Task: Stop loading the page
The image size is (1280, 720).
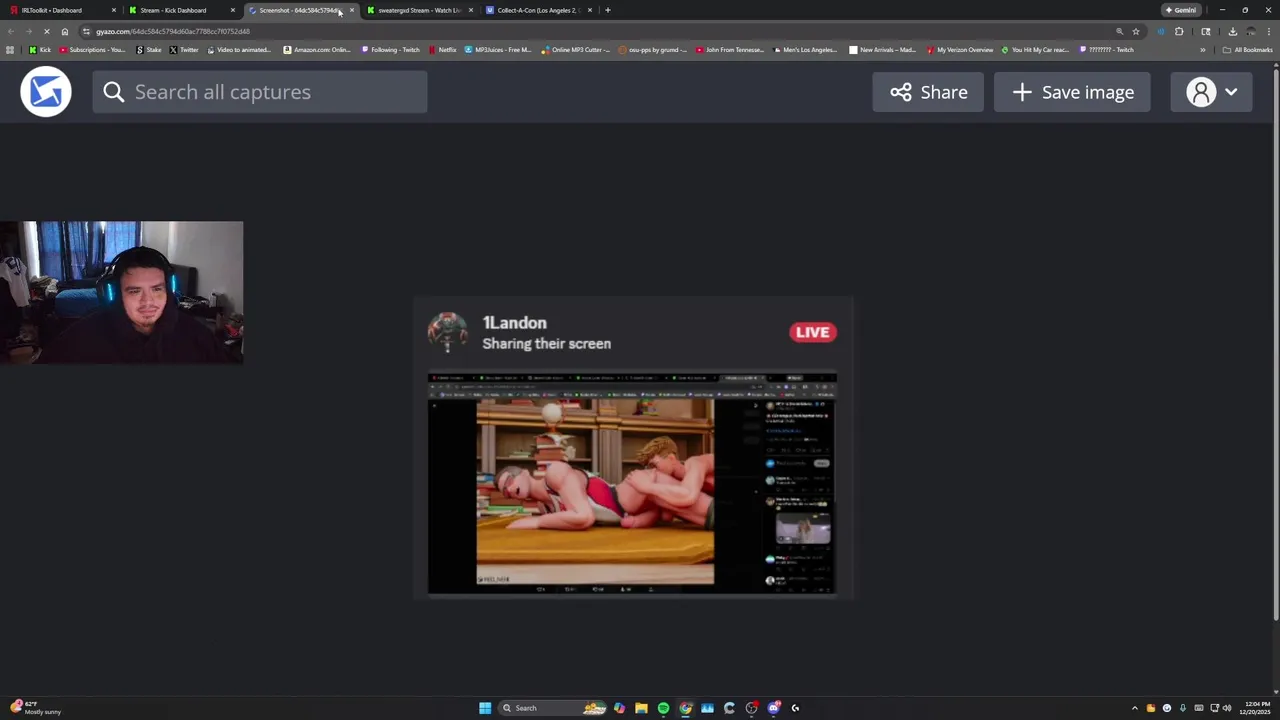Action: (46, 31)
